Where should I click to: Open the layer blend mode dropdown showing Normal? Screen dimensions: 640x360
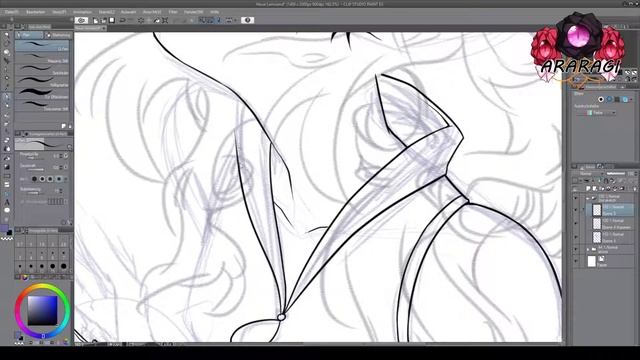coord(588,174)
